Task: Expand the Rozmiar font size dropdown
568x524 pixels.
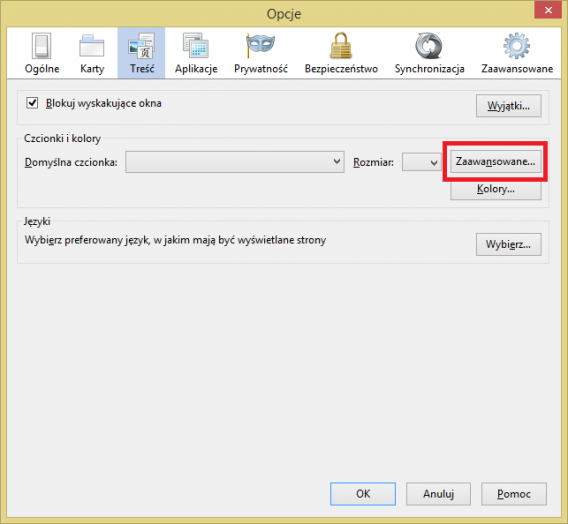Action: (421, 162)
